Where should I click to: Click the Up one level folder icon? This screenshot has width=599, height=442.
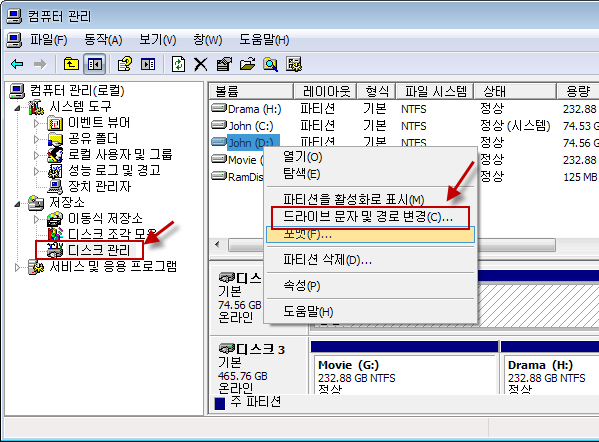pyautogui.click(x=71, y=64)
